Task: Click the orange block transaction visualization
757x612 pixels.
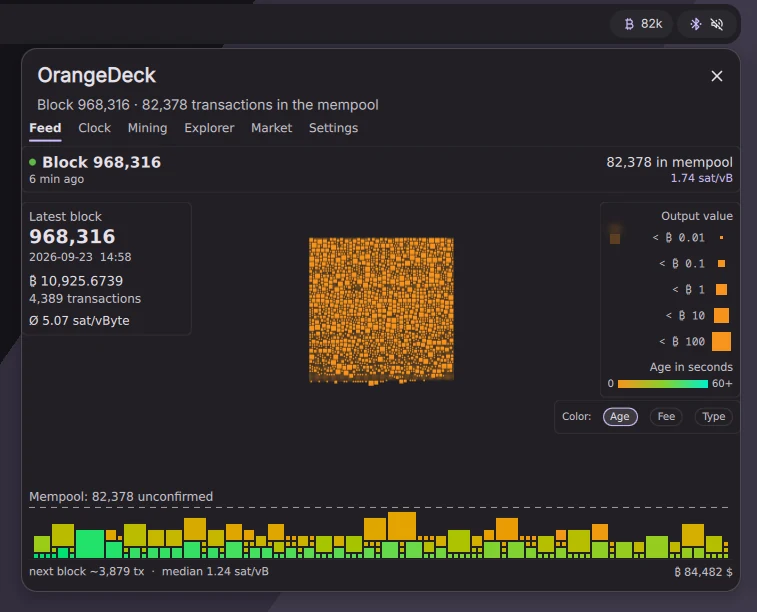Action: pyautogui.click(x=381, y=311)
